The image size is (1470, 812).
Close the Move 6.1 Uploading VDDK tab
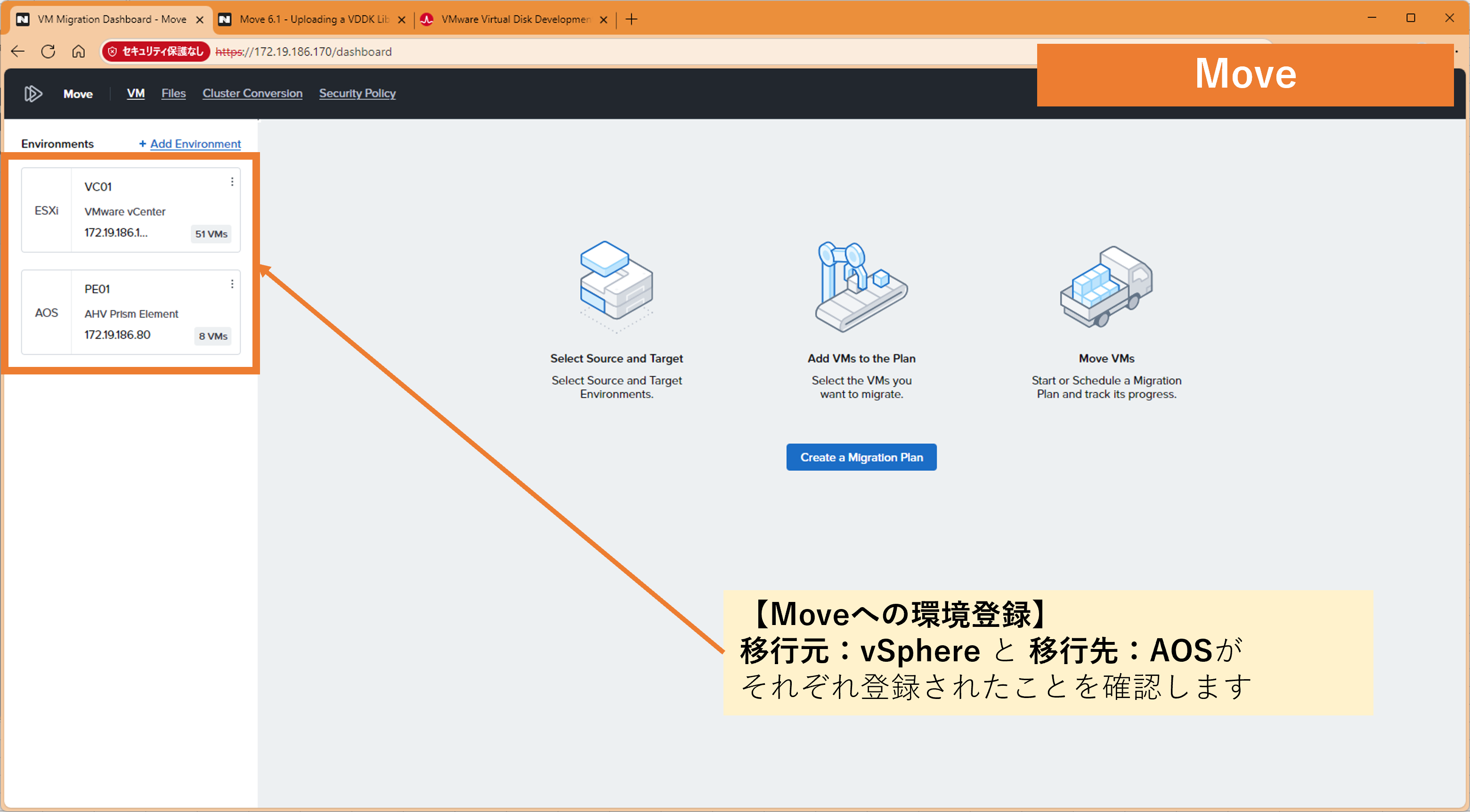click(x=402, y=19)
